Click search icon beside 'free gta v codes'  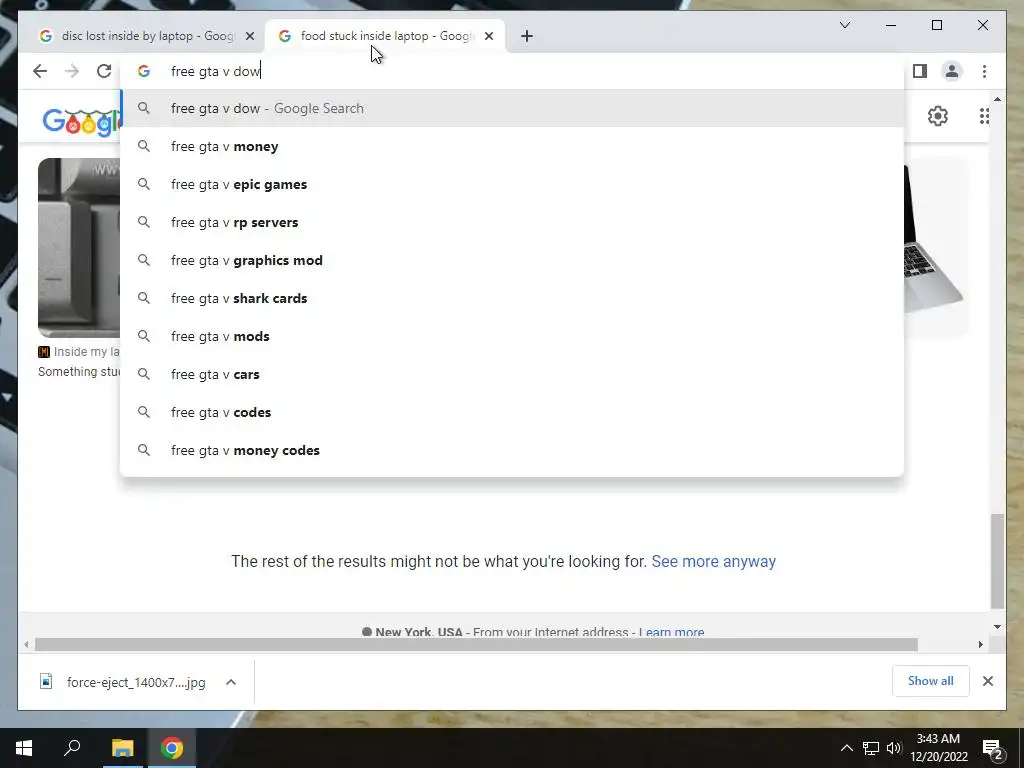pos(144,412)
